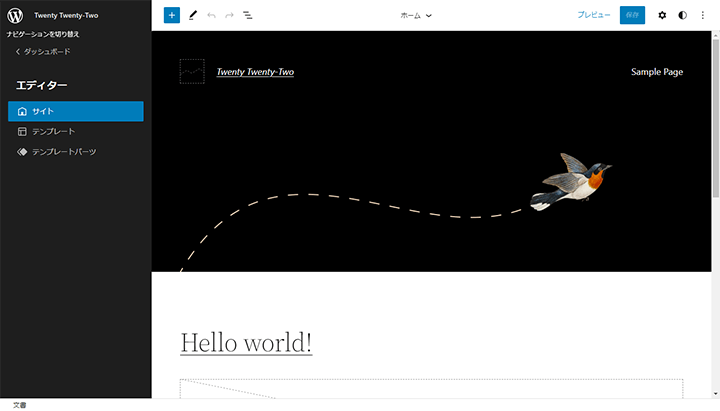
Task: Expand the ホーム template dropdown
Action: pyautogui.click(x=416, y=16)
